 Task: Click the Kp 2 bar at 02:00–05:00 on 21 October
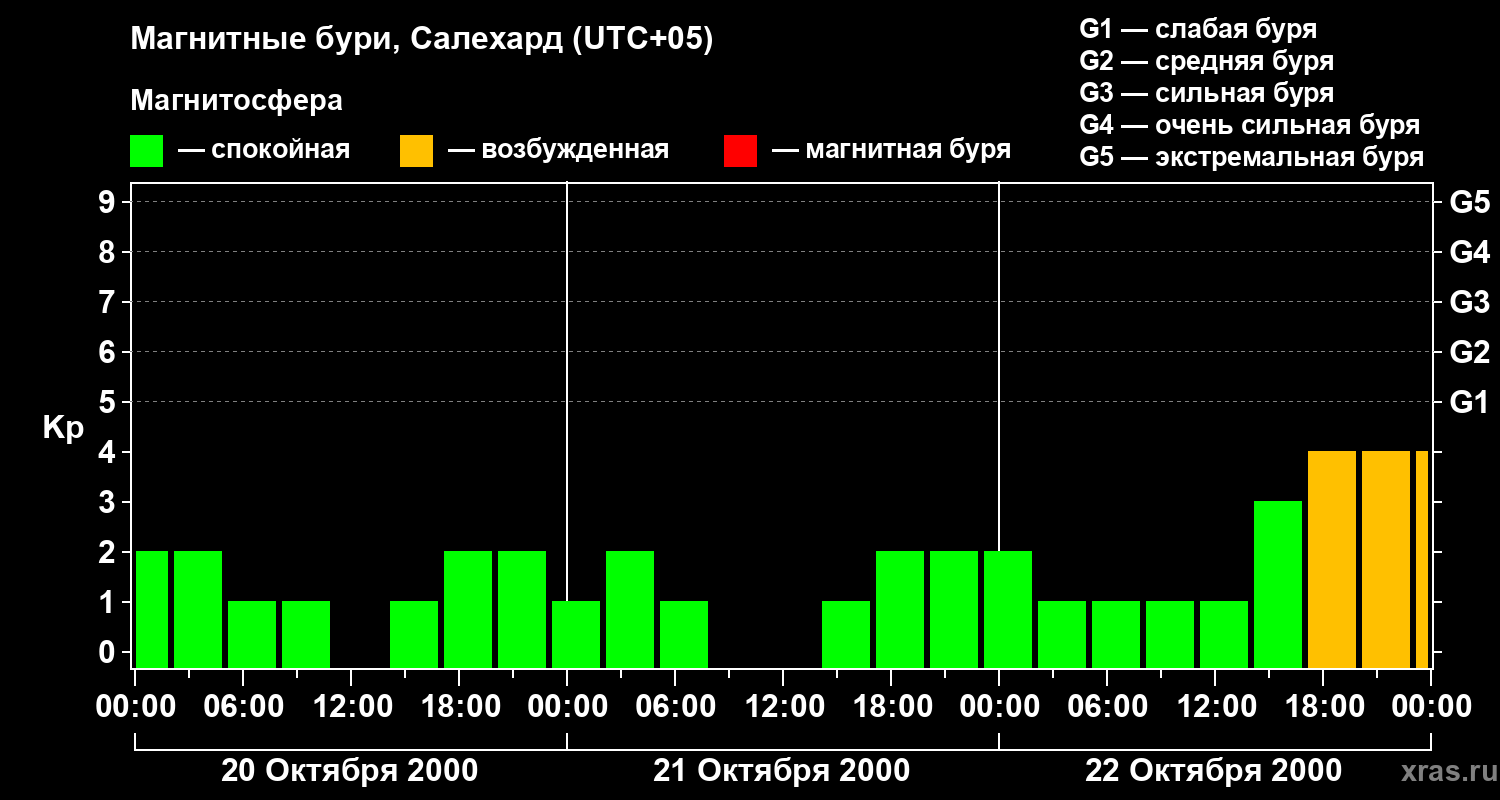[x=630, y=609]
